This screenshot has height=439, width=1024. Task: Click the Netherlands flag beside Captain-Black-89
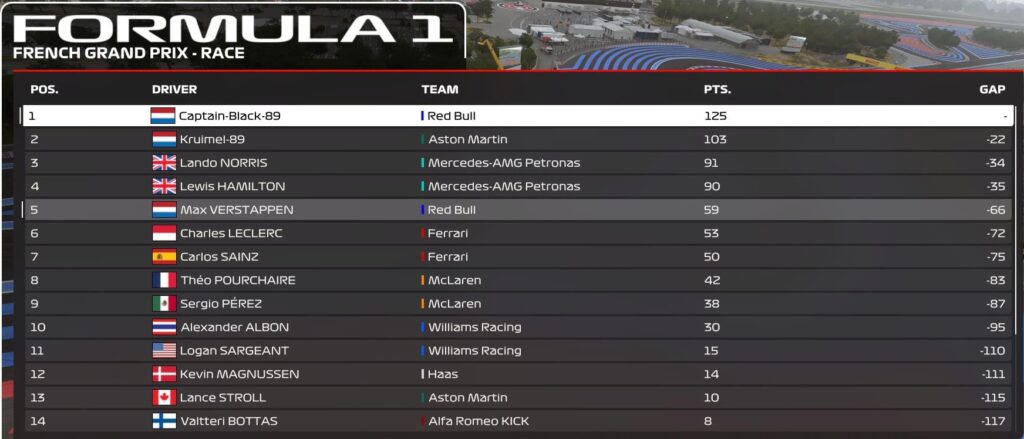163,116
